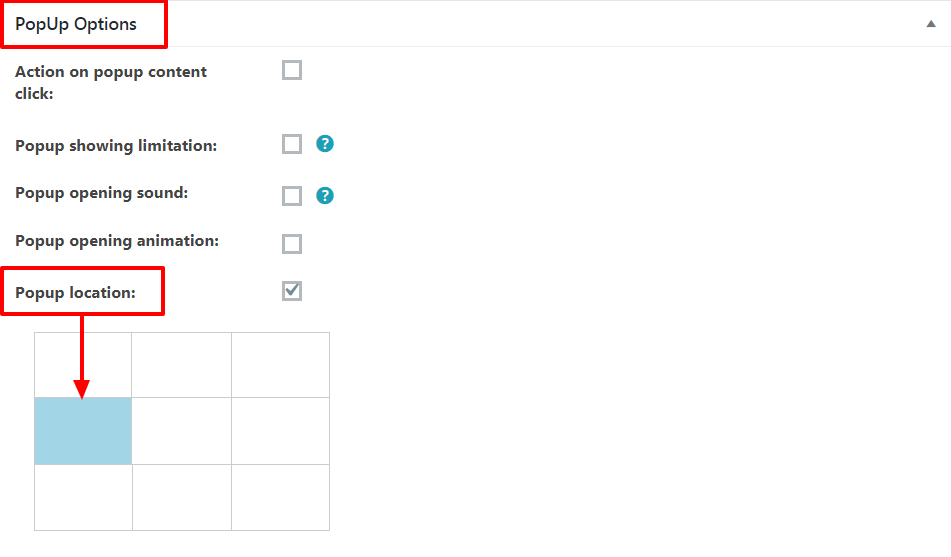
Task: Enable Popup showing limitation checkbox
Action: click(292, 144)
